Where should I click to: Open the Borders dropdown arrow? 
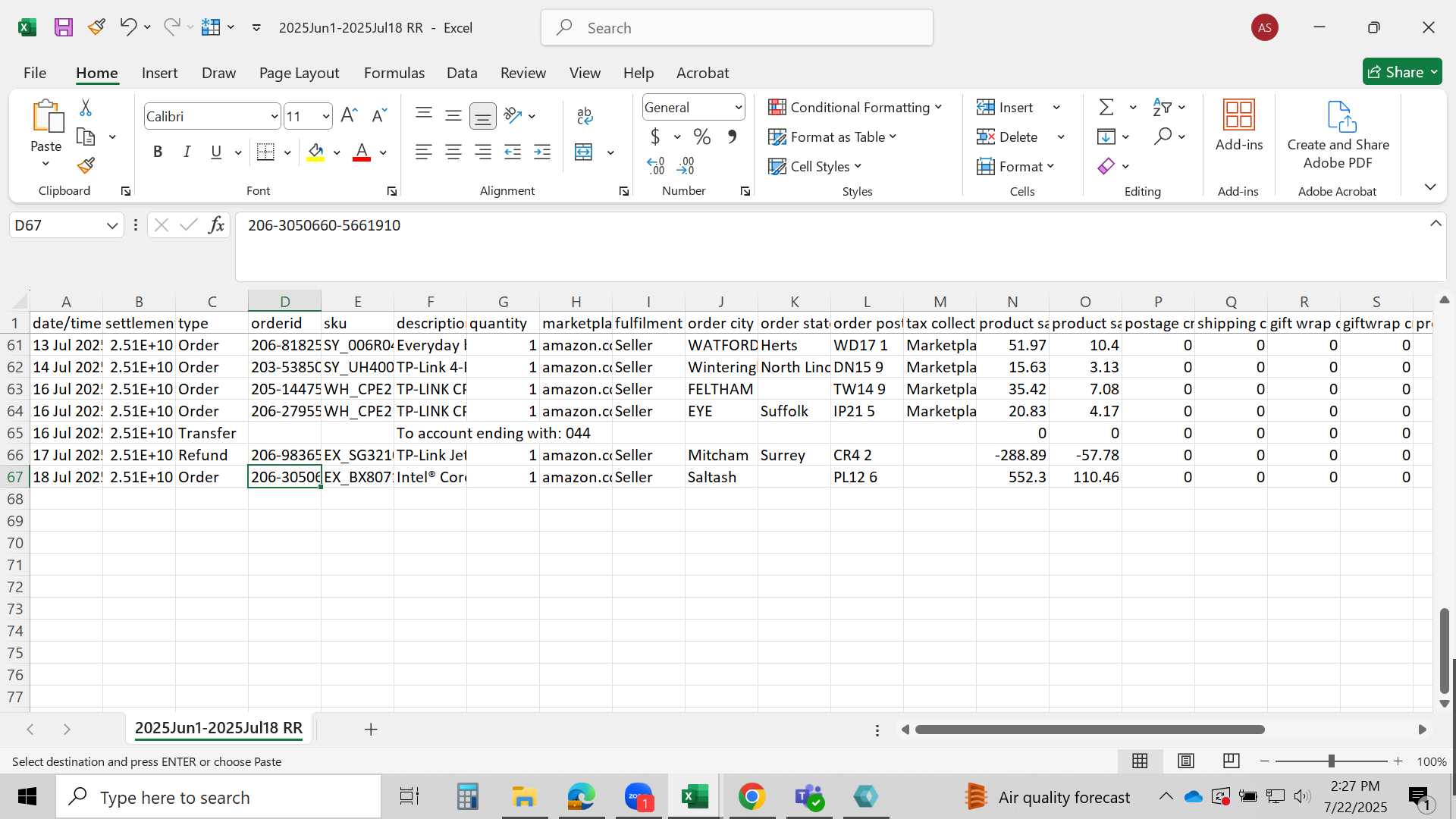click(287, 152)
